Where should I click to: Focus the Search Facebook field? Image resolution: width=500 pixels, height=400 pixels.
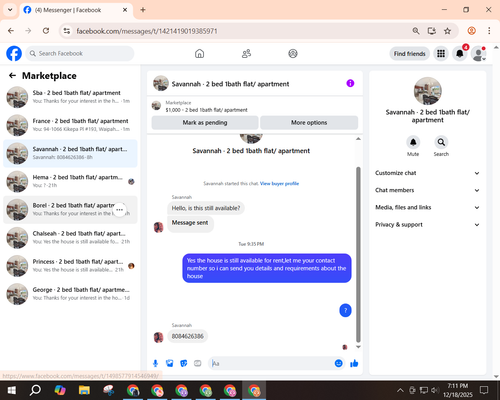80,53
